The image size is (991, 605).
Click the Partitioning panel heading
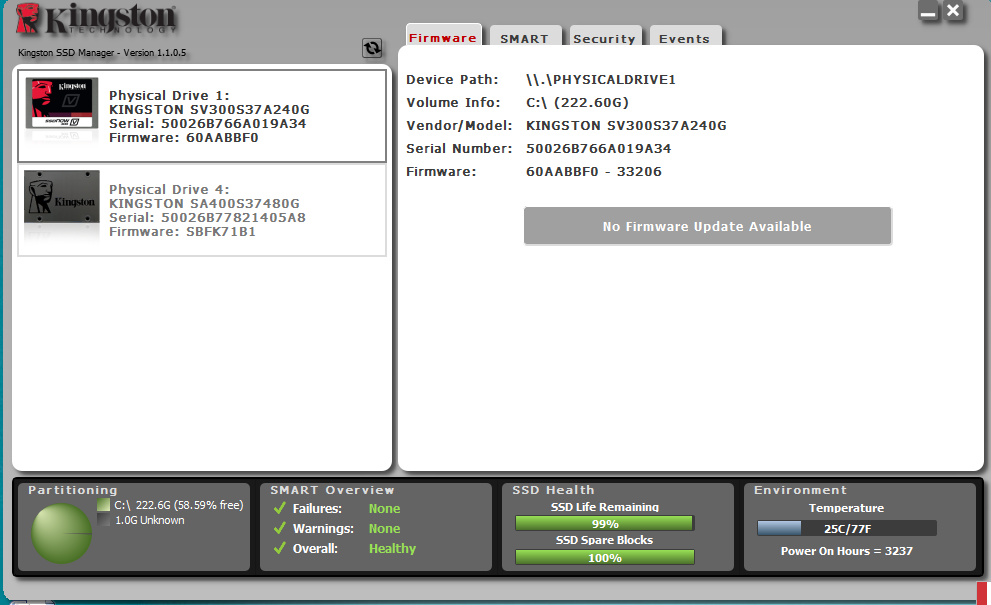tap(73, 490)
